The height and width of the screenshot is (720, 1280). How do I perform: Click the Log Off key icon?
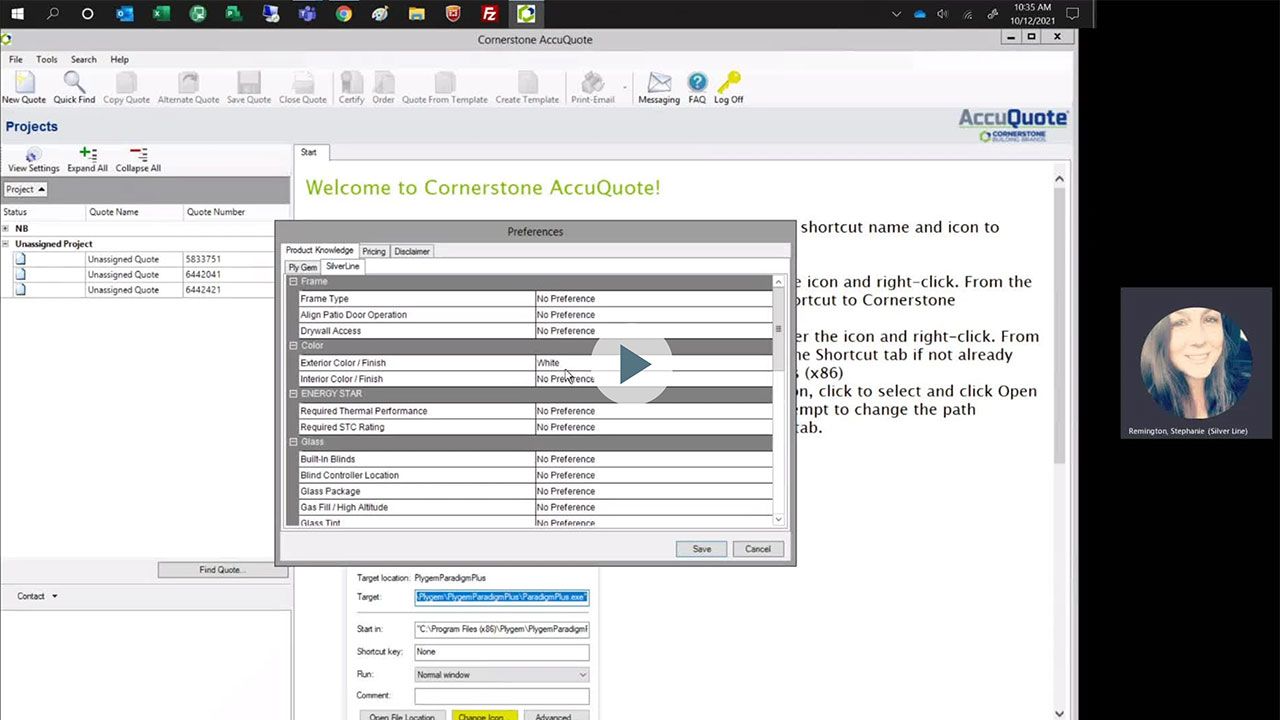tap(729, 87)
